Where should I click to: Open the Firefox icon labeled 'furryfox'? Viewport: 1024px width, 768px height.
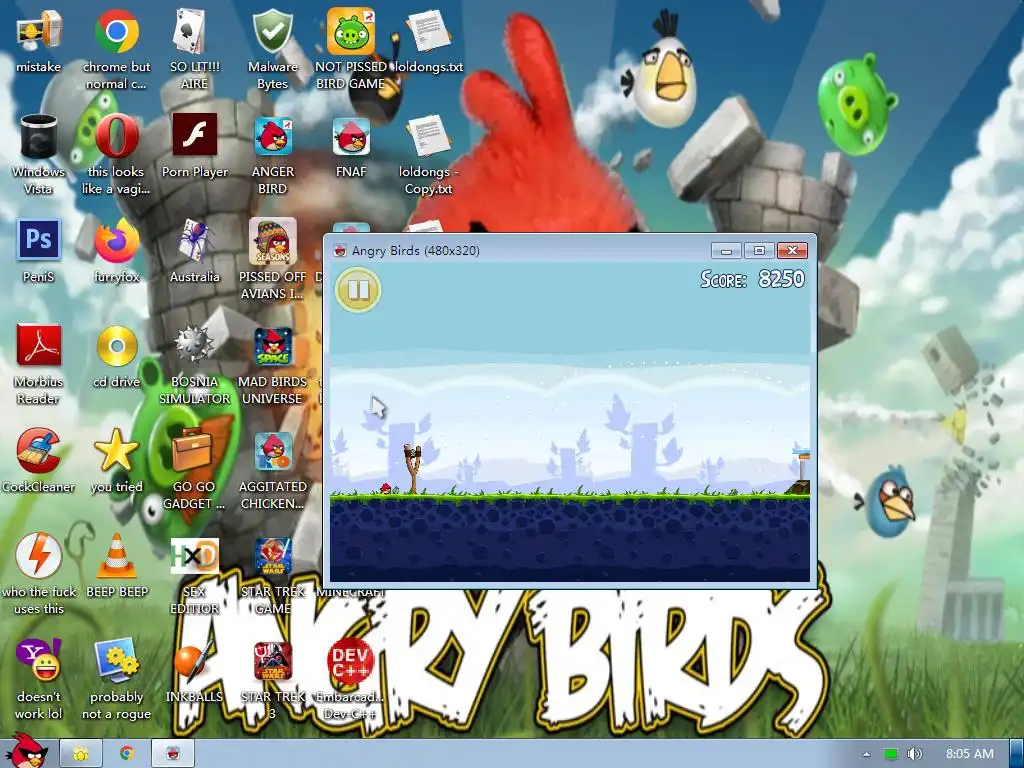[x=116, y=242]
